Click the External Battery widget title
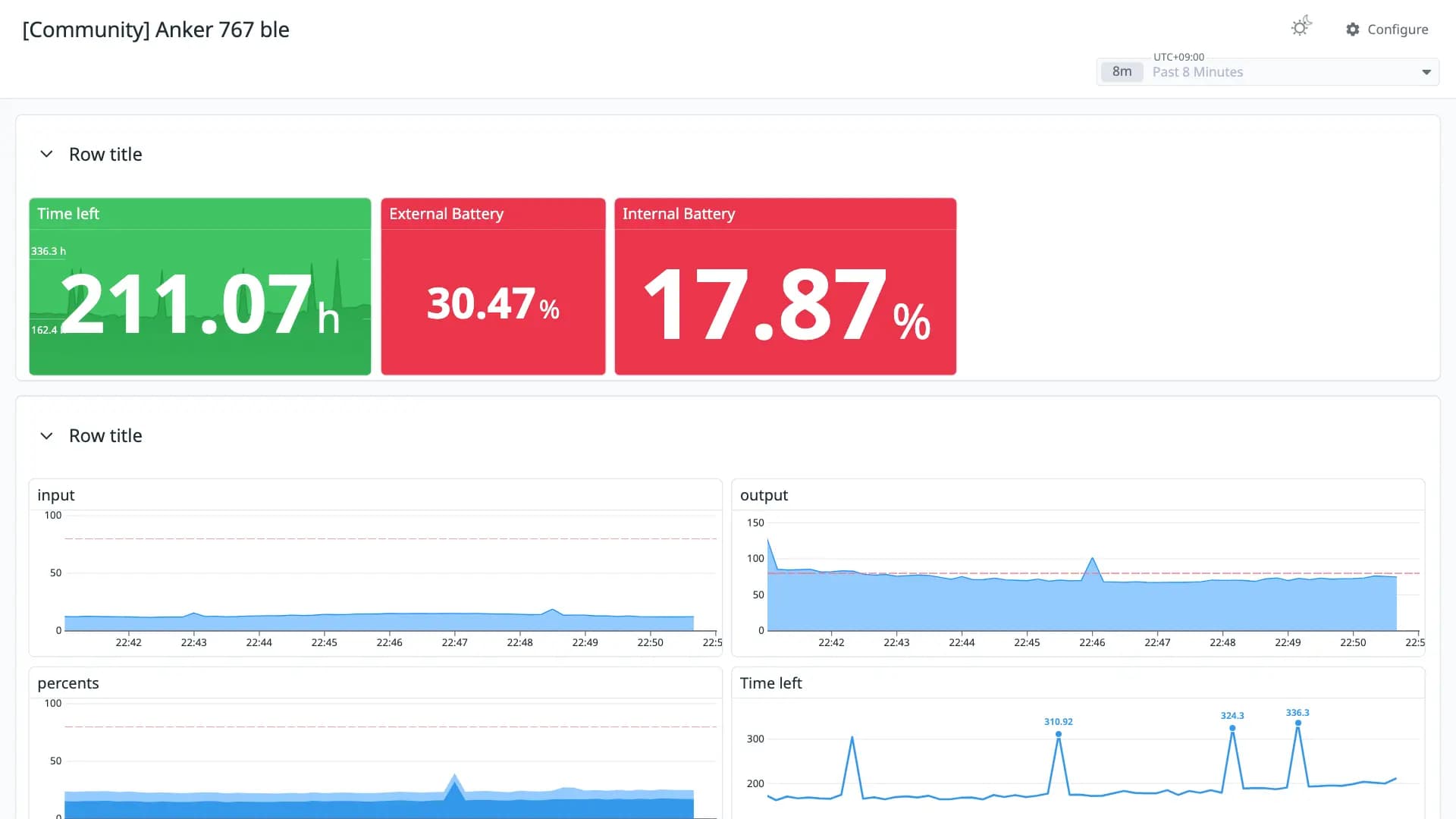The width and height of the screenshot is (1456, 819). click(447, 214)
